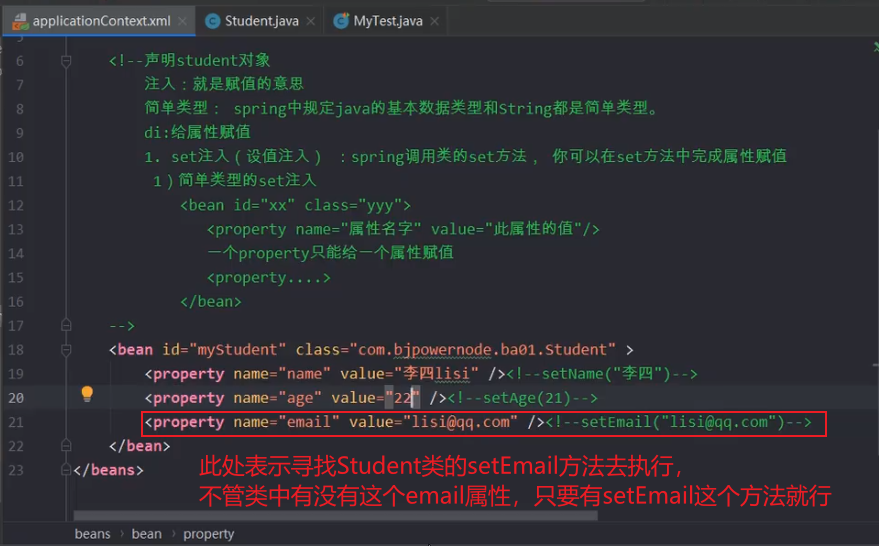Open the MyTest.java tab
Image resolution: width=879 pixels, height=546 pixels.
click(388, 21)
